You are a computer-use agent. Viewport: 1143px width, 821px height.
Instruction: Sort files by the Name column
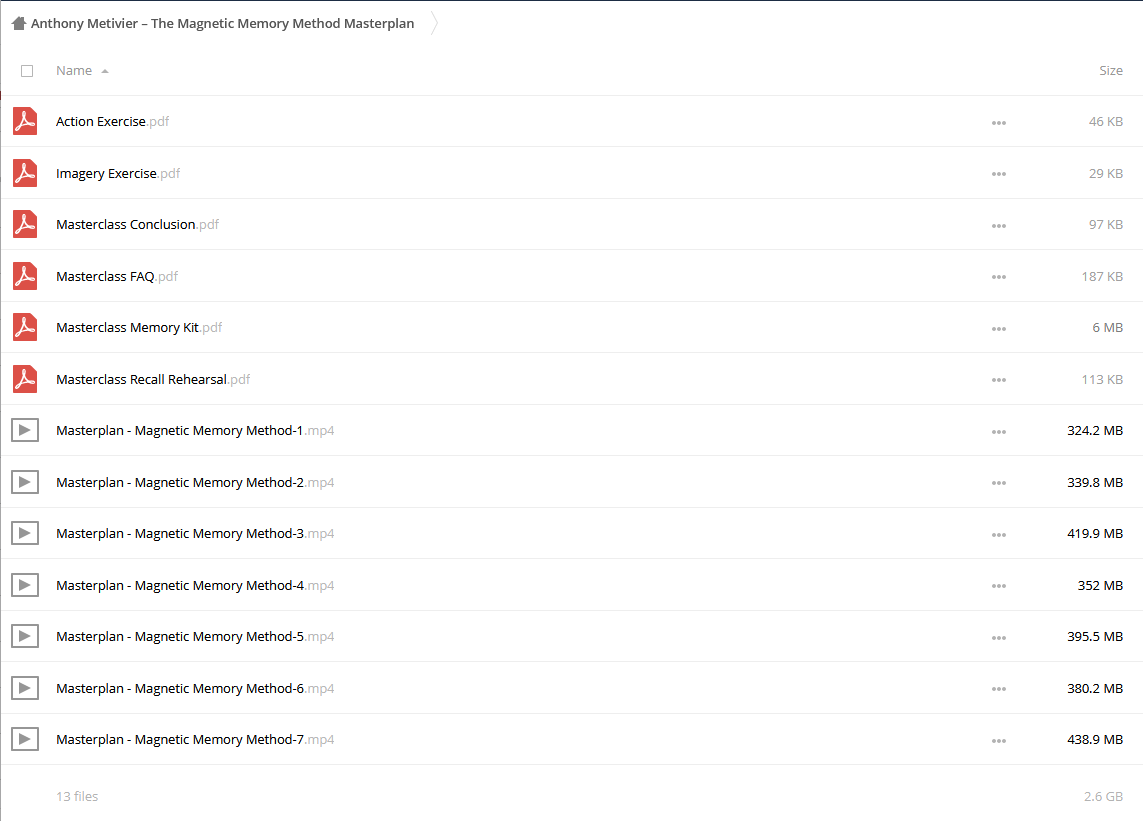(x=74, y=71)
